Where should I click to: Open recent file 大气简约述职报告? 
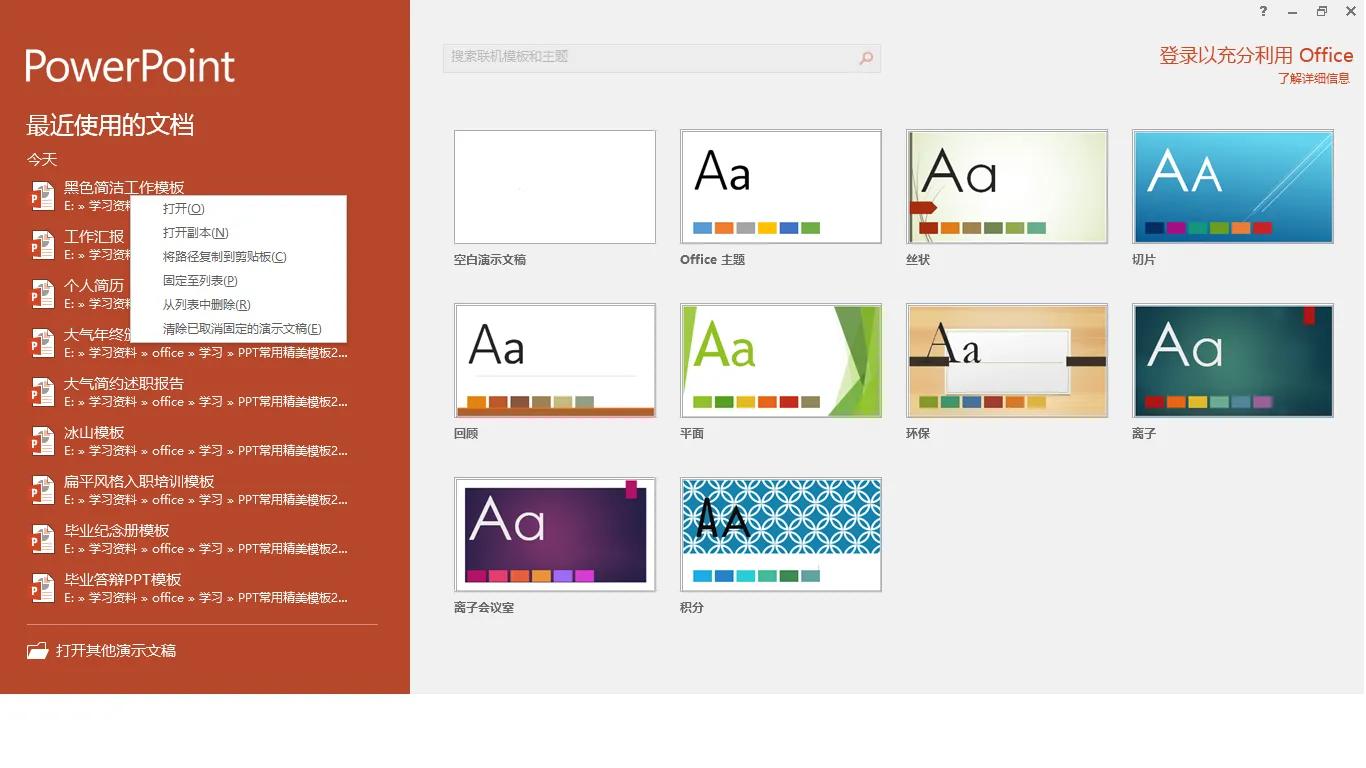[124, 384]
